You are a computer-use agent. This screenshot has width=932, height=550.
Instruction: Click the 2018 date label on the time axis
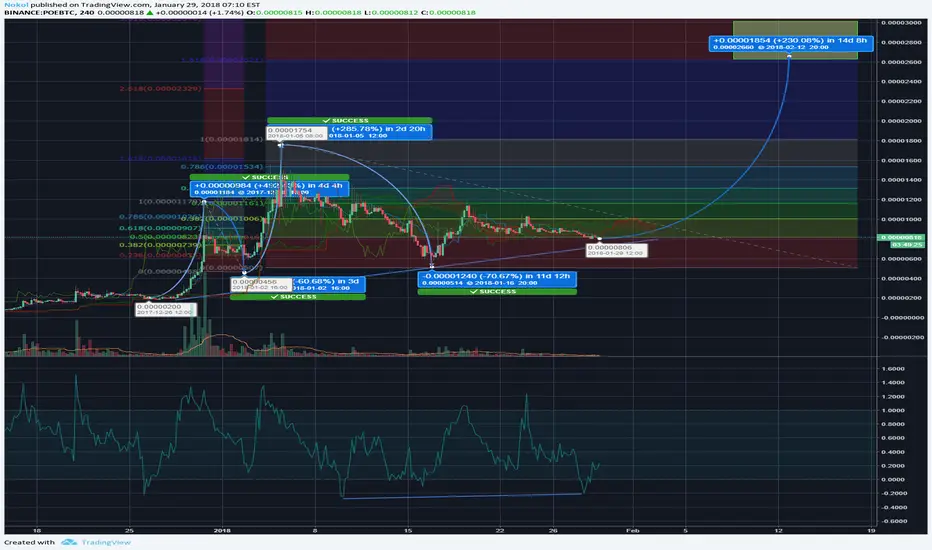pos(222,530)
